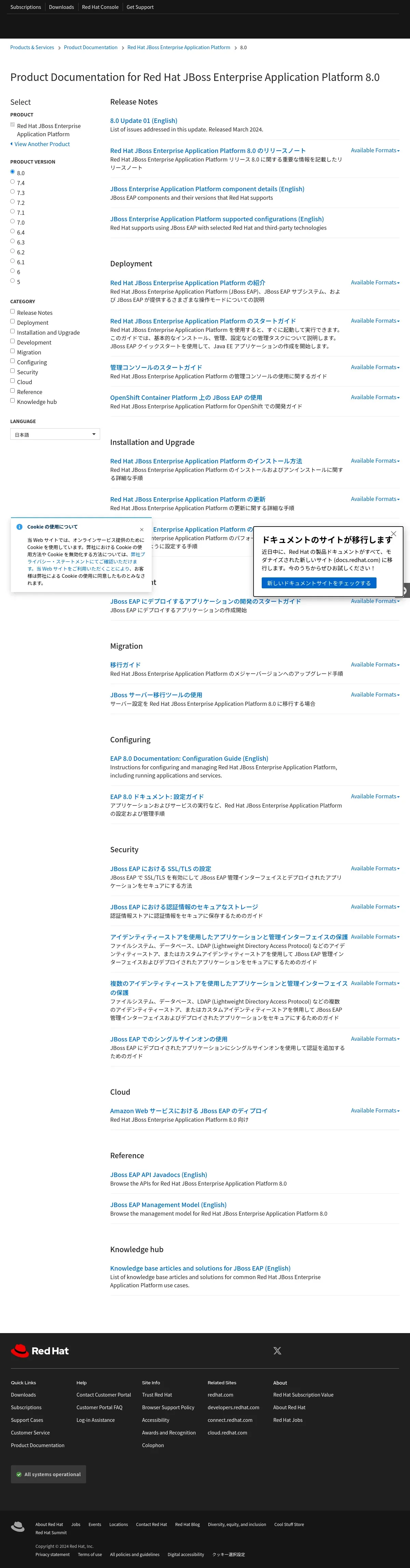Viewport: 410px width, 1568px height.
Task: Click the Red Hat logo in footer
Action: click(40, 1351)
